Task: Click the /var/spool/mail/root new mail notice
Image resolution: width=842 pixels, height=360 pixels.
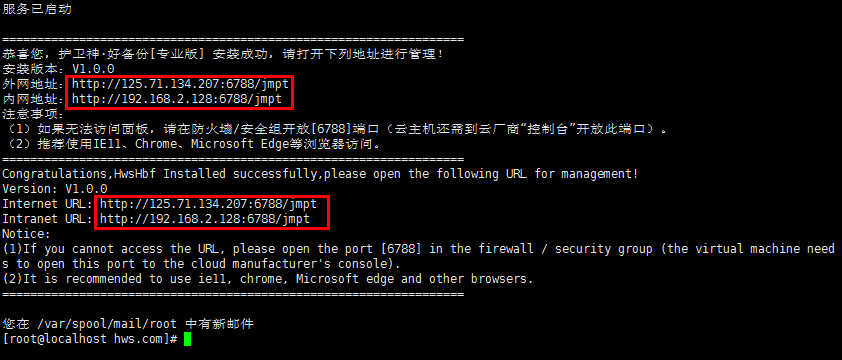Action: pos(128,324)
